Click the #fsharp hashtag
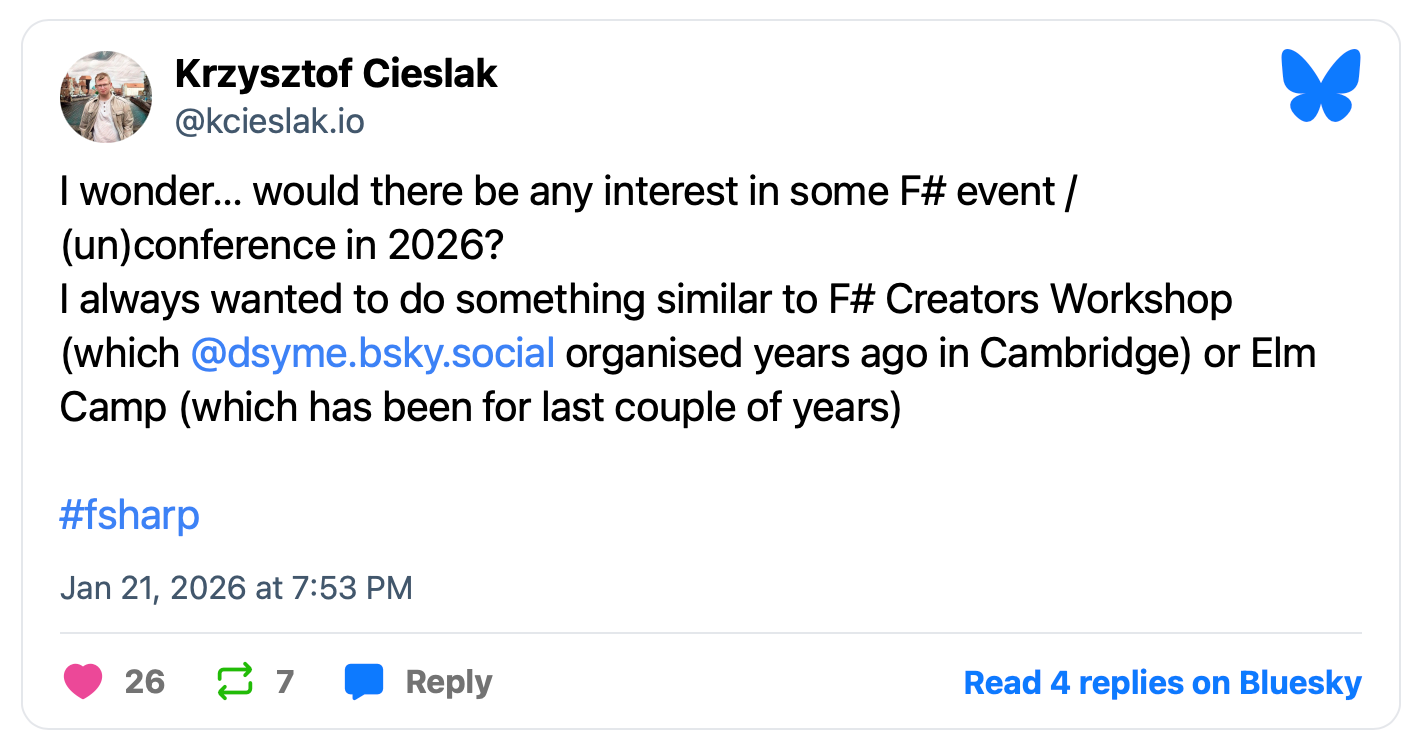 pos(129,516)
